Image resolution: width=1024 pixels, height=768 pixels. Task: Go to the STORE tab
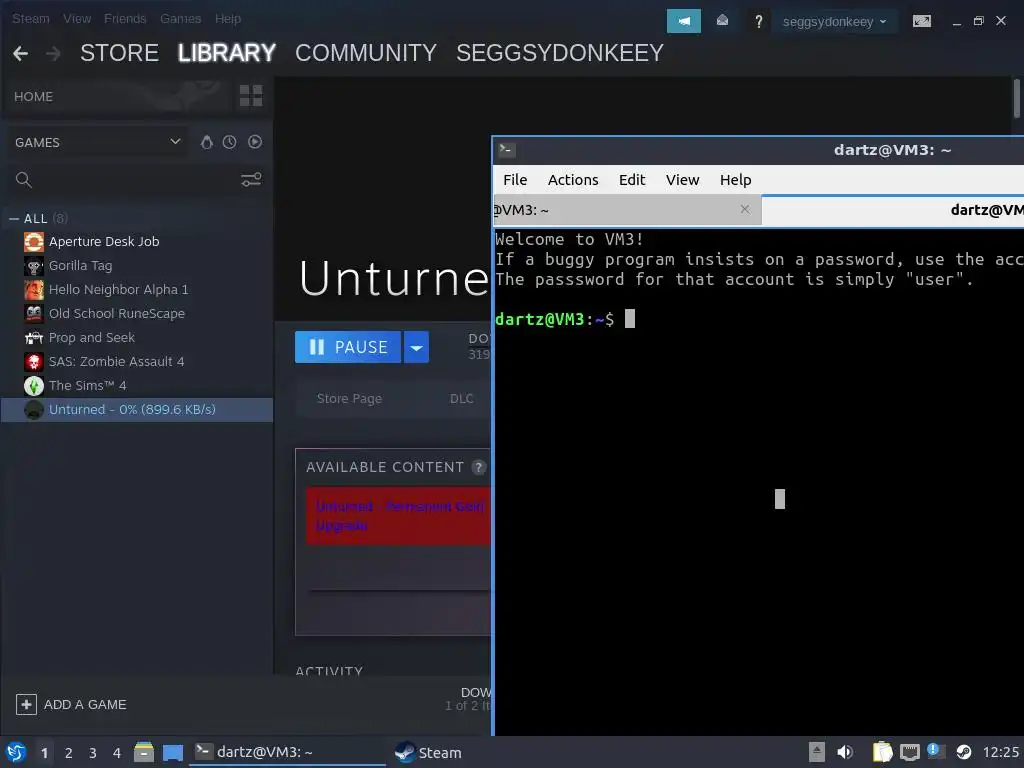pyautogui.click(x=120, y=53)
